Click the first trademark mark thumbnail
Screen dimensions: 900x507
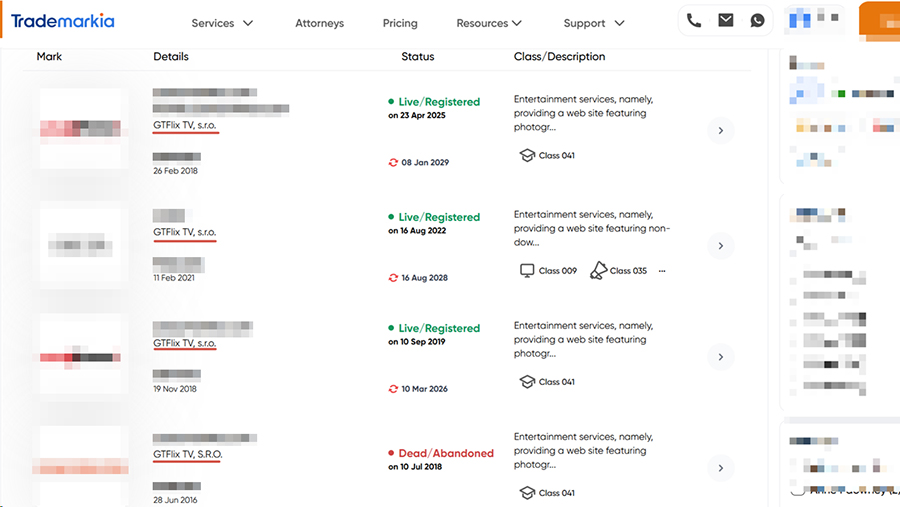(x=80, y=128)
